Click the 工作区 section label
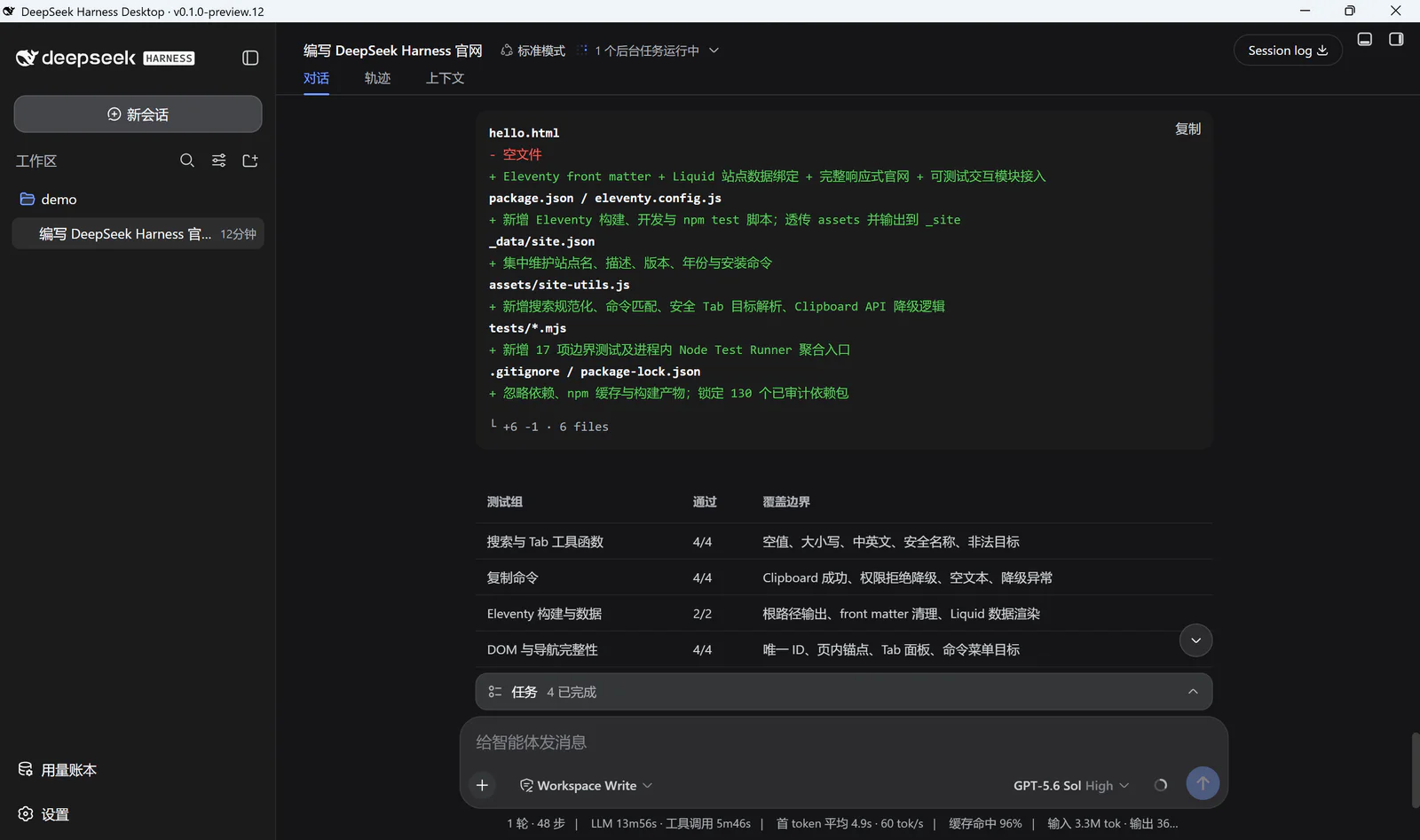Viewport: 1420px width, 840px height. (36, 161)
